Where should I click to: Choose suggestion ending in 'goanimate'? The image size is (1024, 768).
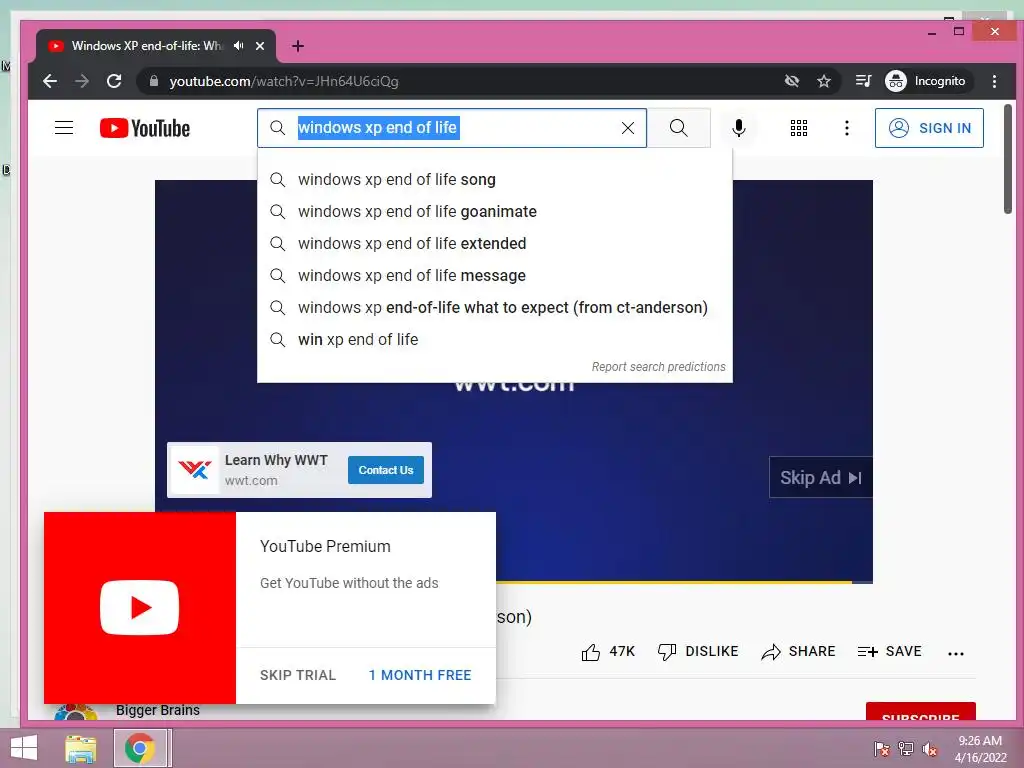(494, 212)
